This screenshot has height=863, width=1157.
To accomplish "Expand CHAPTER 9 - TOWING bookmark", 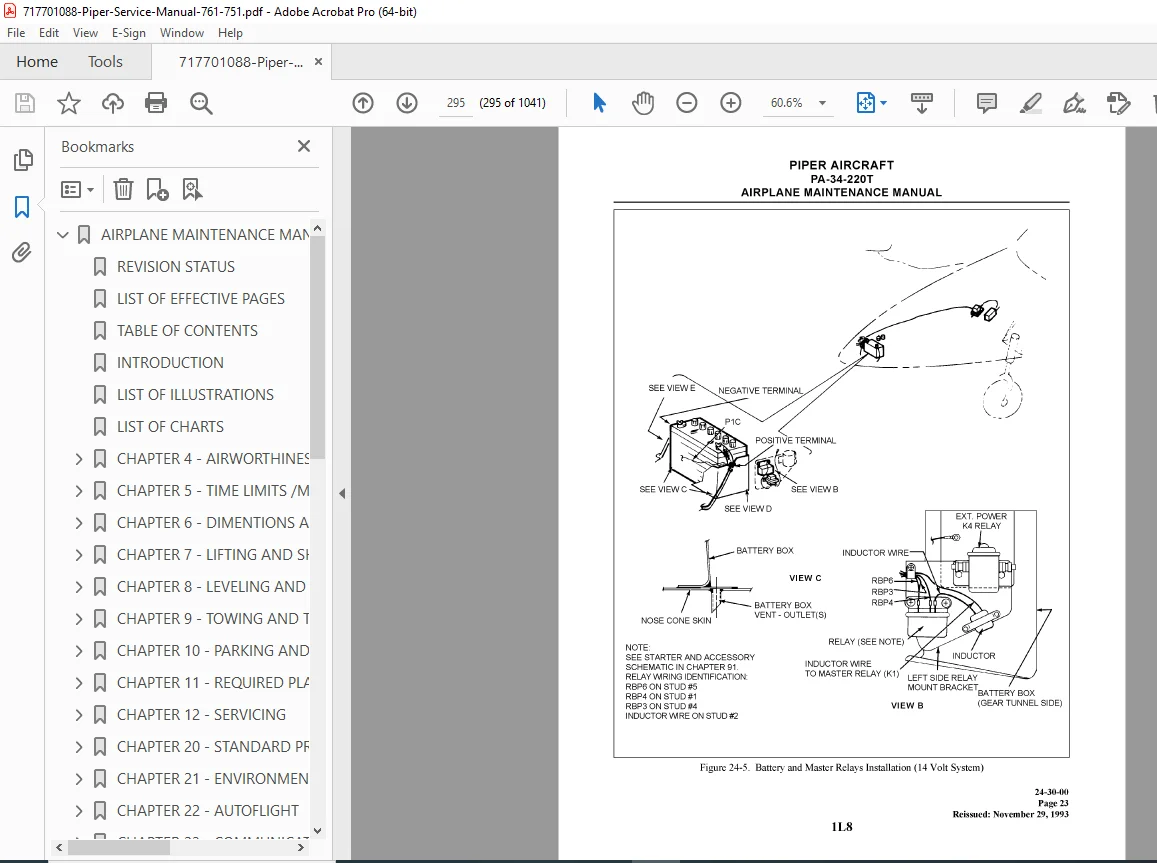I will click(79, 619).
